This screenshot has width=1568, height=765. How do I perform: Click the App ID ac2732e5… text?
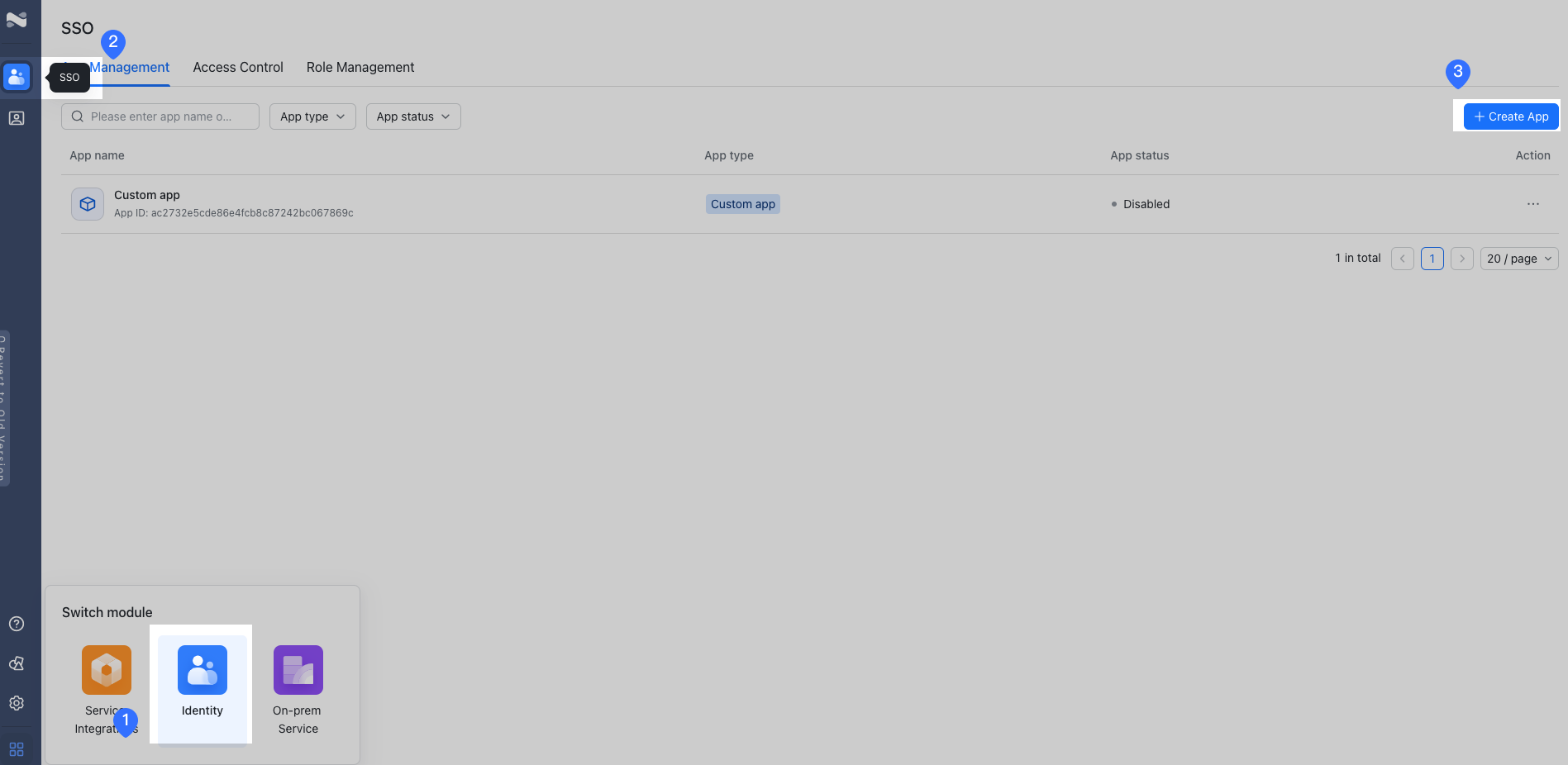234,213
